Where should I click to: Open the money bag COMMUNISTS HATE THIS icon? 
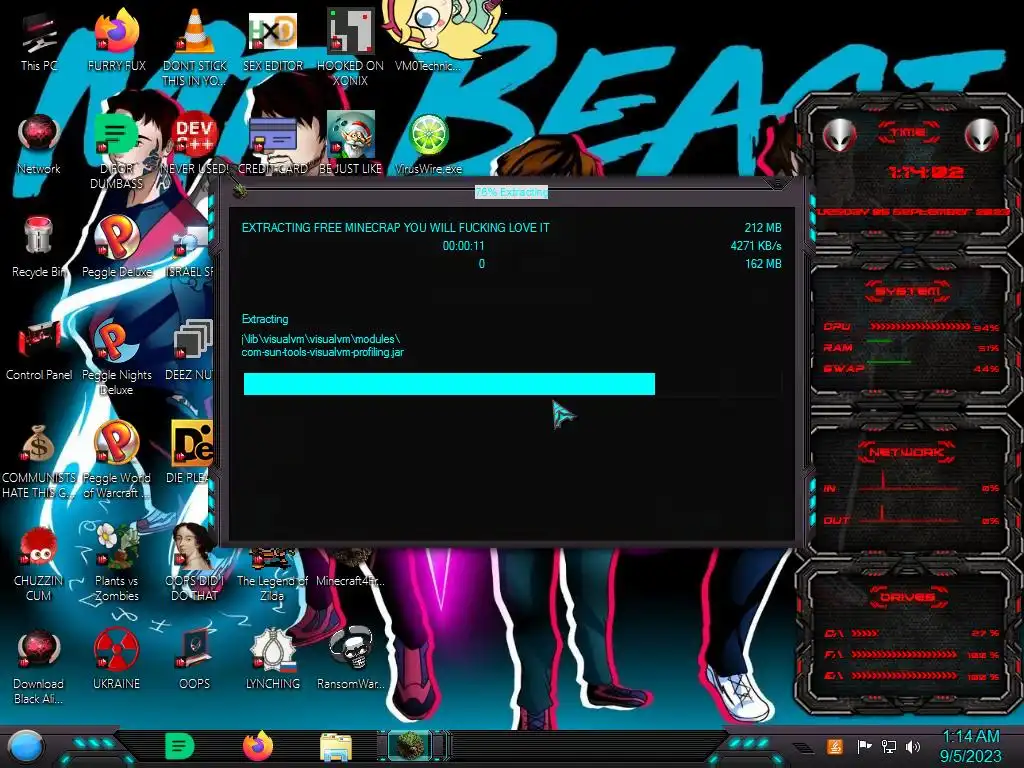coord(39,460)
